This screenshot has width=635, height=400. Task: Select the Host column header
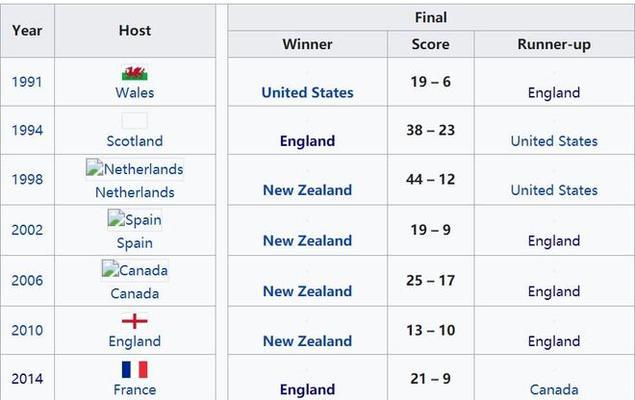click(135, 30)
